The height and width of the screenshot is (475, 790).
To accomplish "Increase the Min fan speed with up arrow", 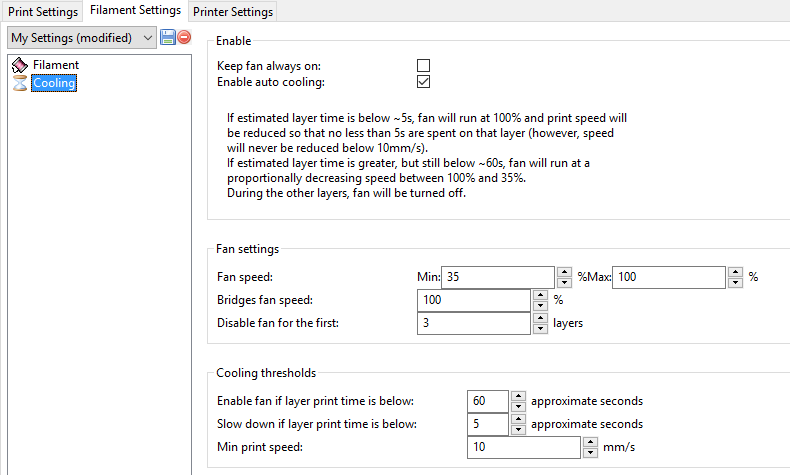I will 565,271.
